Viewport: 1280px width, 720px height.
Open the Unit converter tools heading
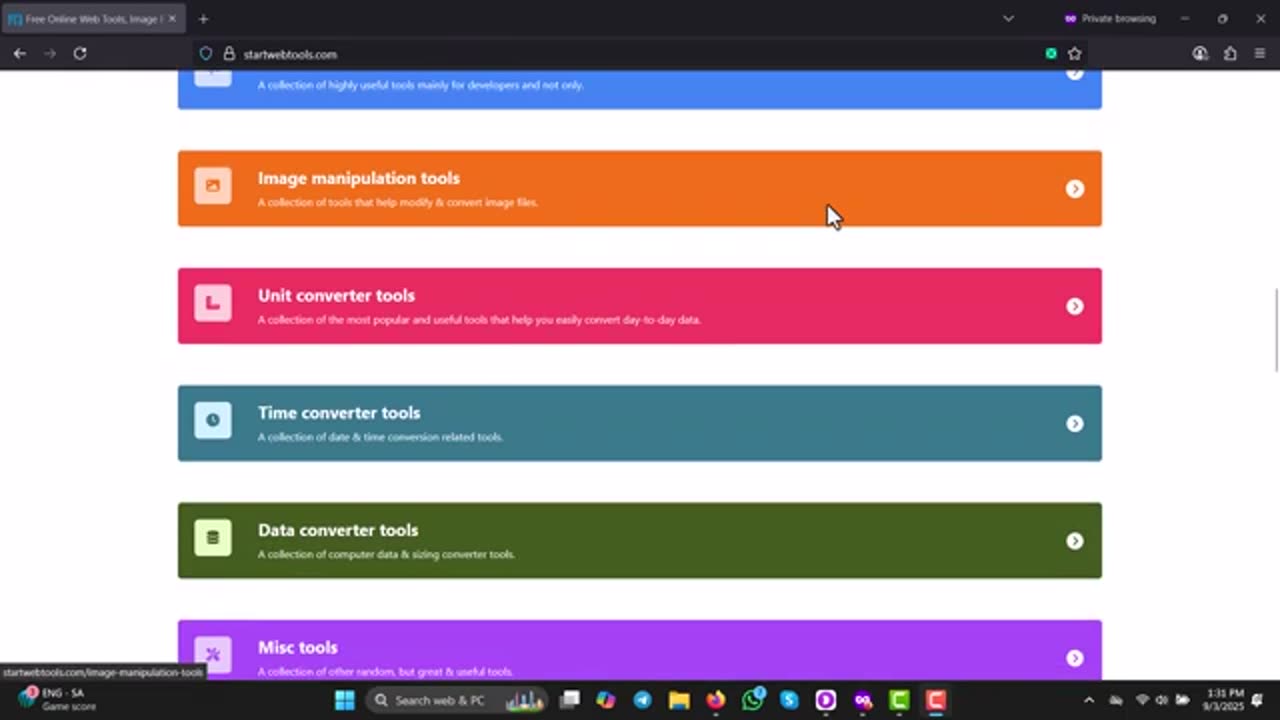pyautogui.click(x=336, y=295)
